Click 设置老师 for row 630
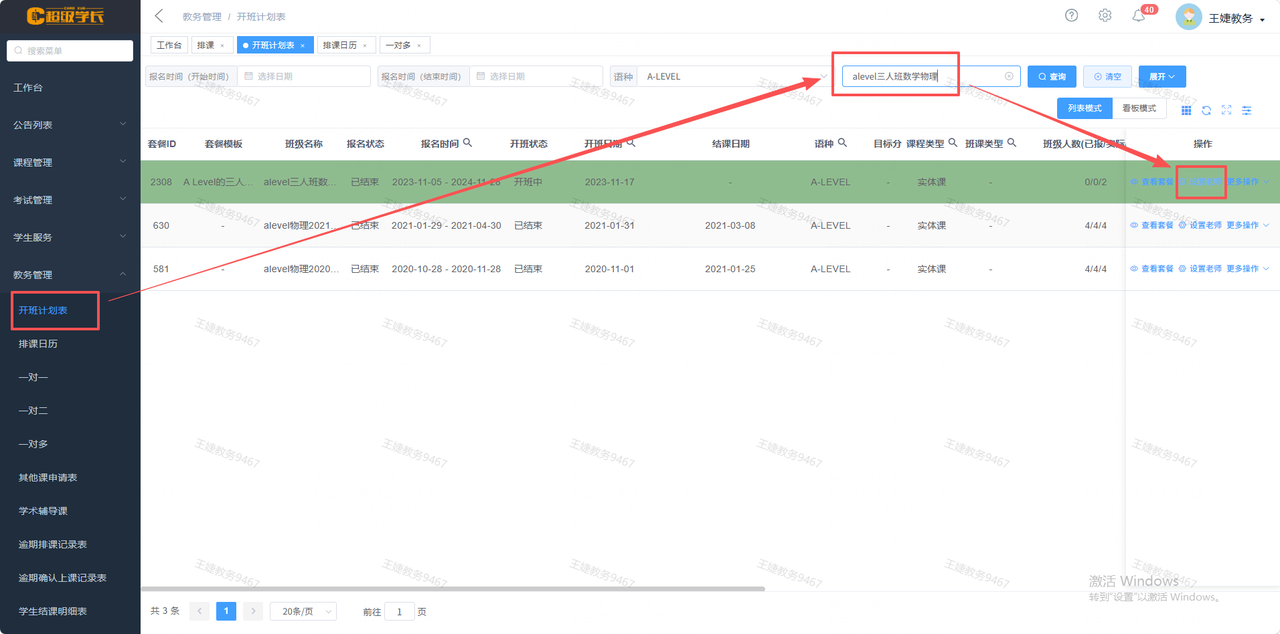 click(1200, 225)
